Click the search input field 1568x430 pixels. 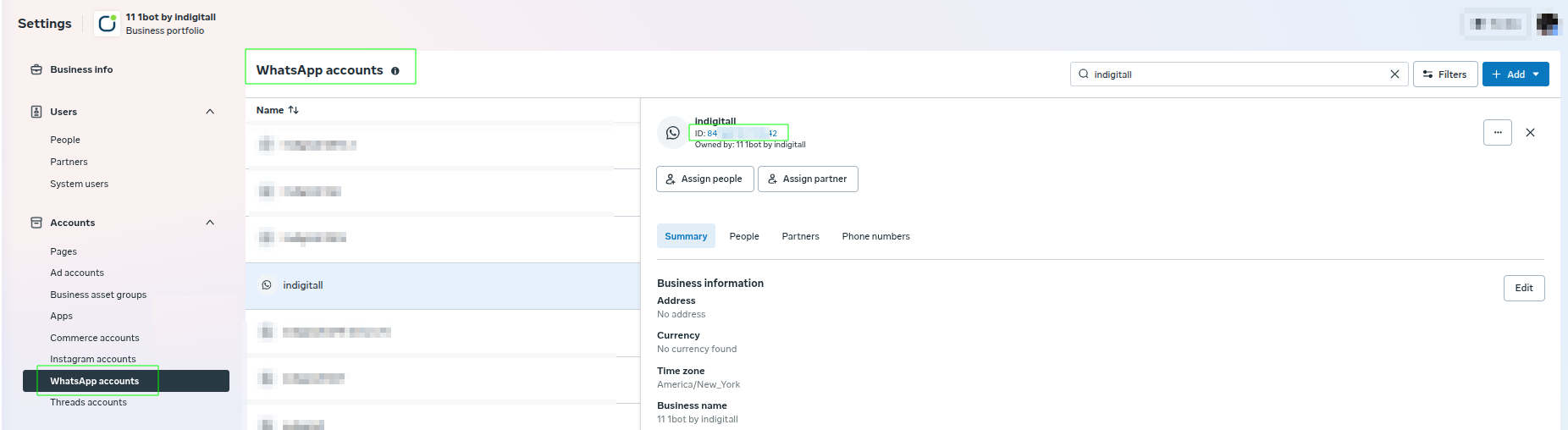(1239, 74)
